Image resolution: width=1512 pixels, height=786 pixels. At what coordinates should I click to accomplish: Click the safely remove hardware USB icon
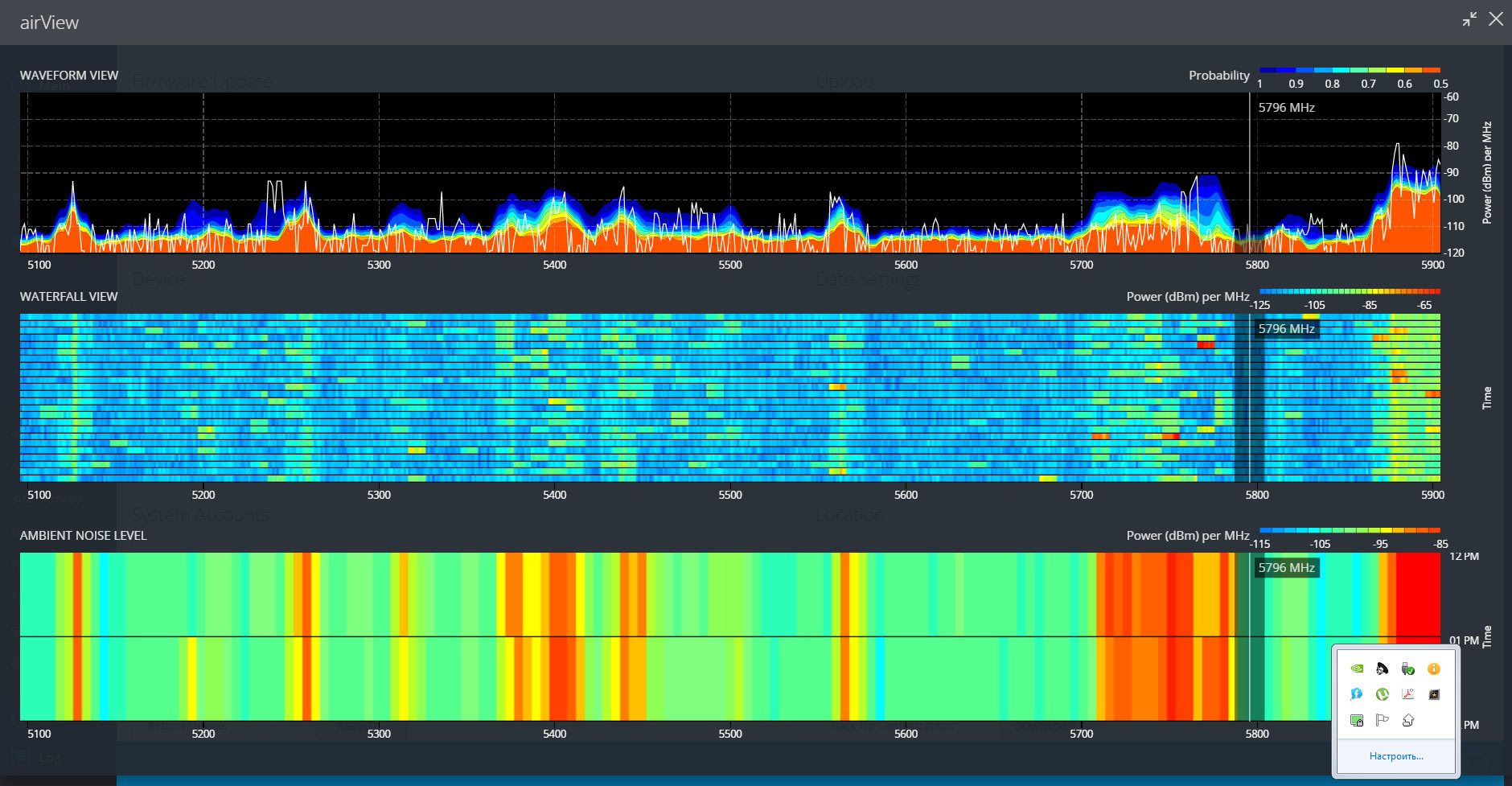pos(1407,669)
